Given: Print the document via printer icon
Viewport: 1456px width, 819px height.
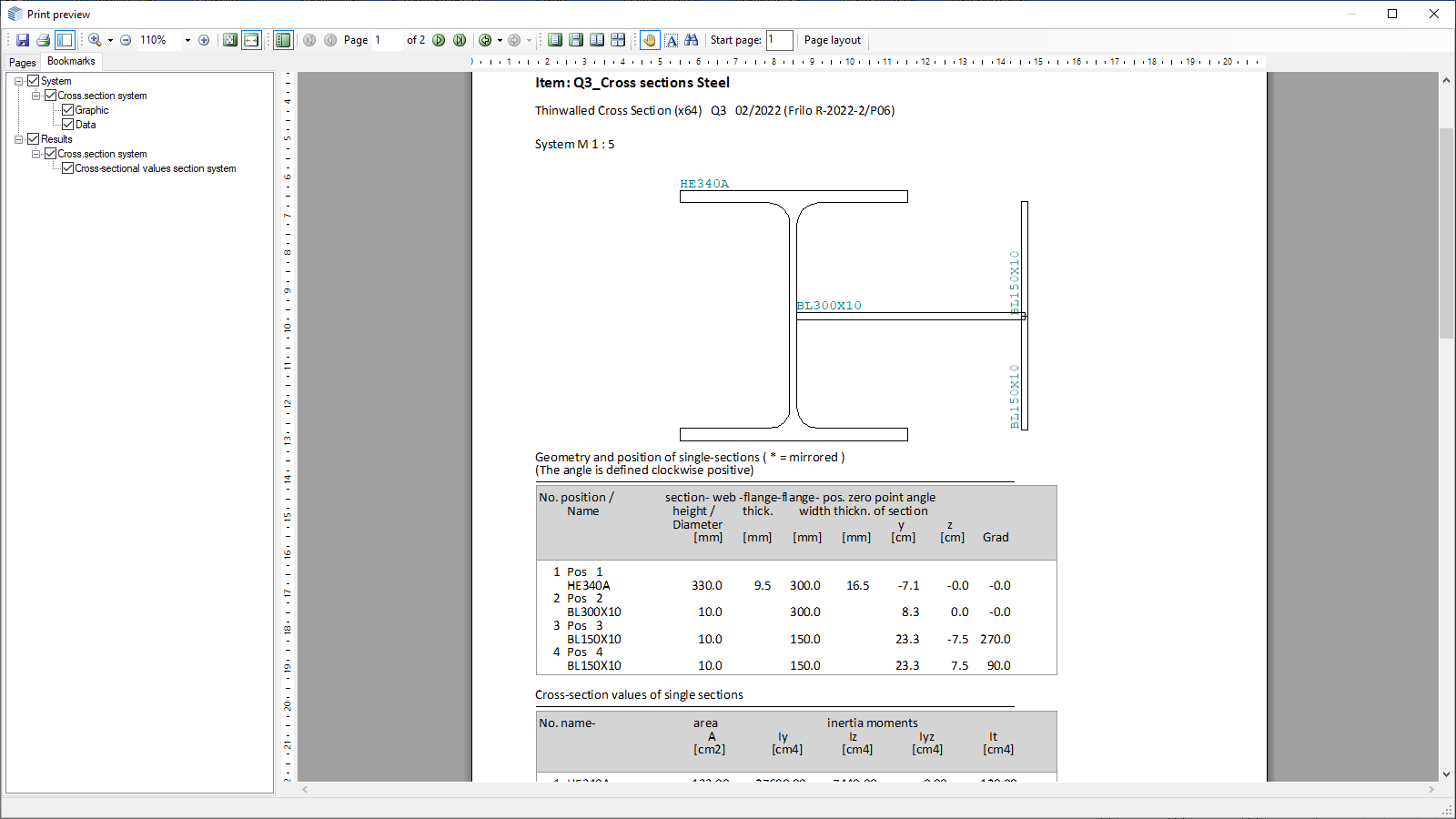Looking at the screenshot, I should [43, 40].
